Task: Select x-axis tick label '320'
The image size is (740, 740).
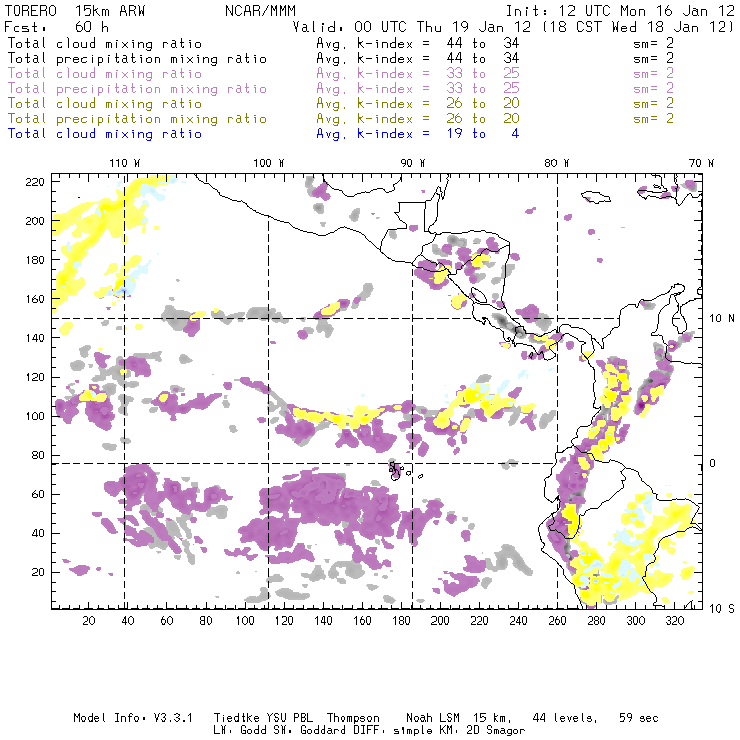Action: pyautogui.click(x=674, y=621)
